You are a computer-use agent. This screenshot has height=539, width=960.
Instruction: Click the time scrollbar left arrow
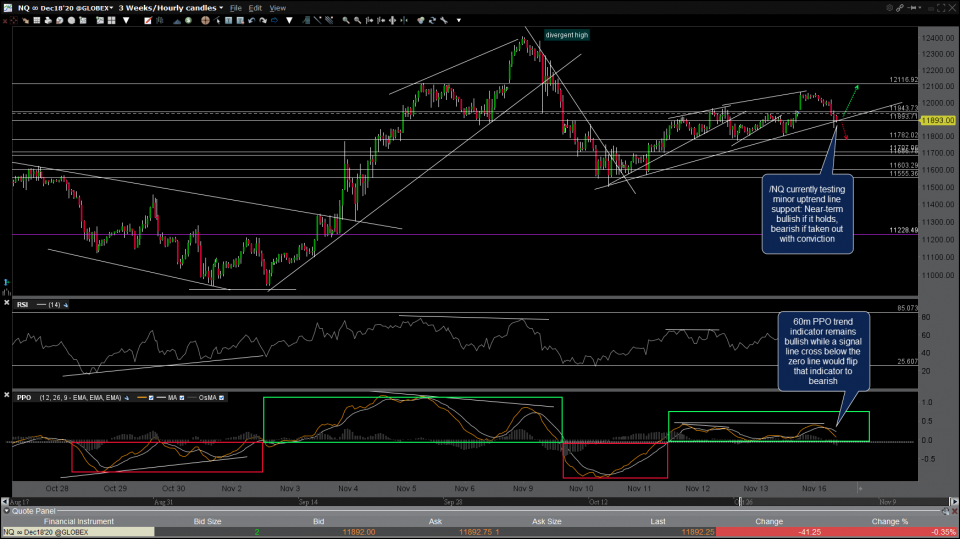(5, 502)
